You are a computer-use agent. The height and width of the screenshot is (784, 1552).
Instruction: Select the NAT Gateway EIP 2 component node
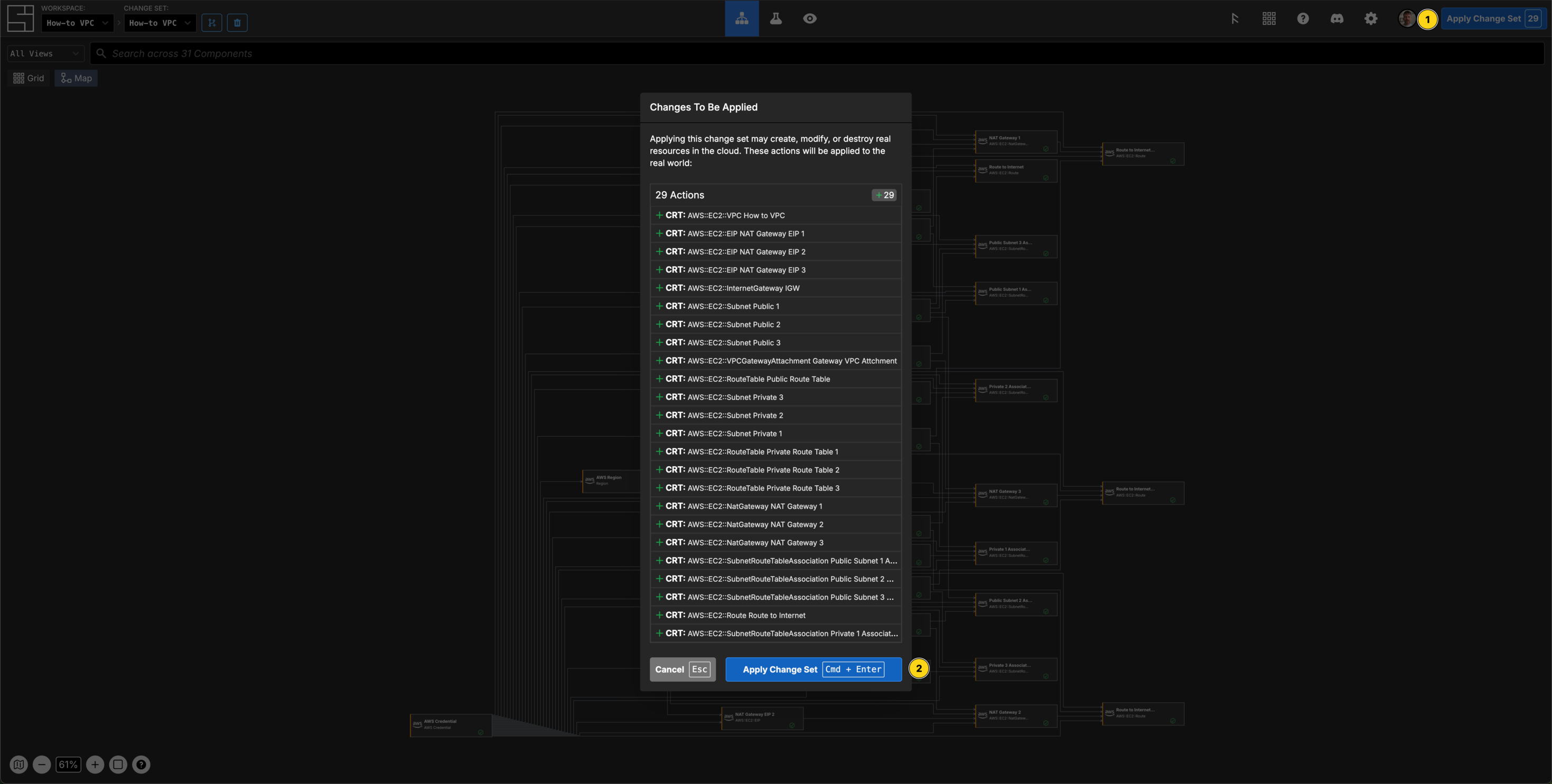click(x=762, y=719)
